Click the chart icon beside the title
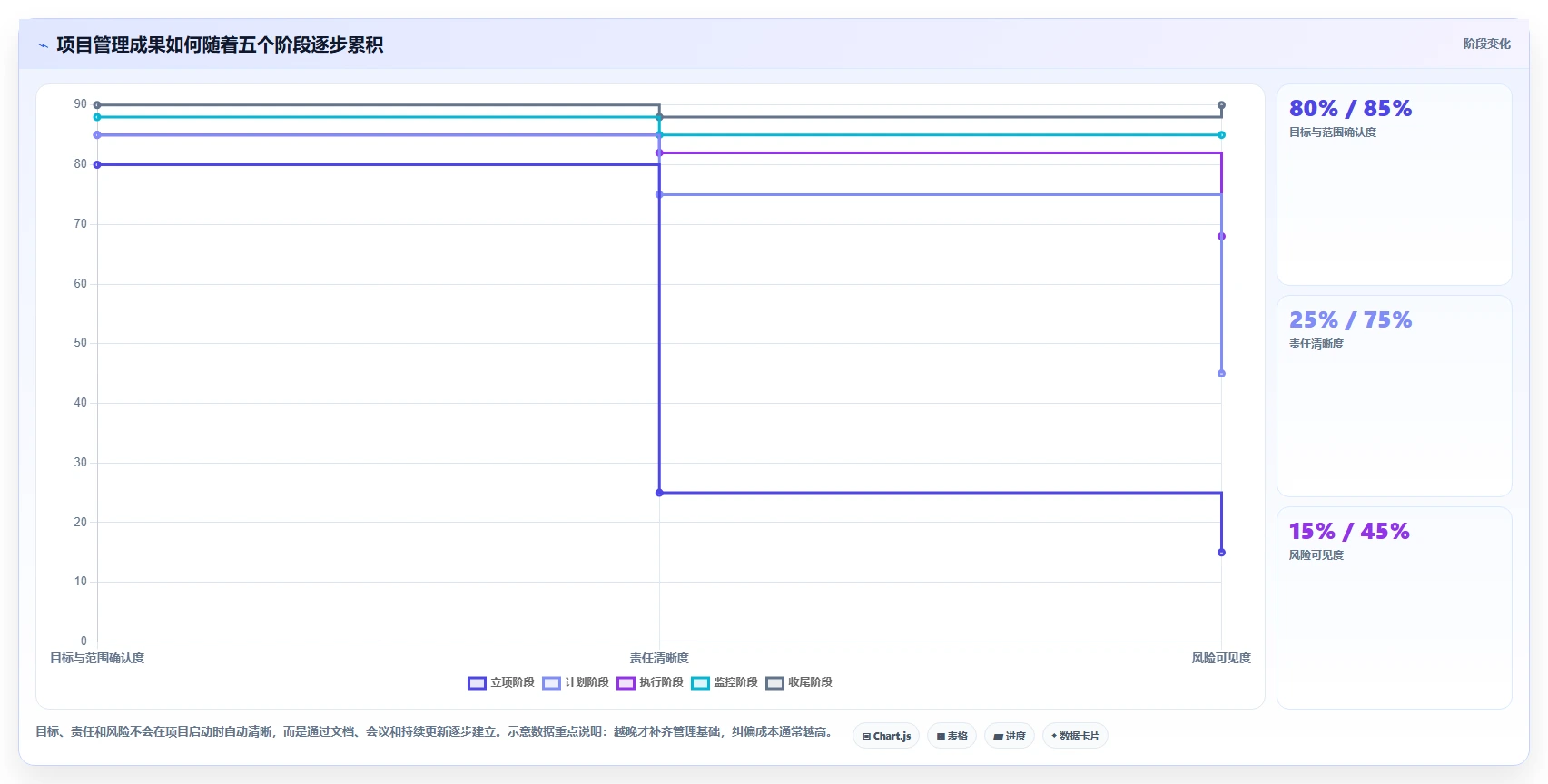1548x784 pixels. pyautogui.click(x=43, y=45)
